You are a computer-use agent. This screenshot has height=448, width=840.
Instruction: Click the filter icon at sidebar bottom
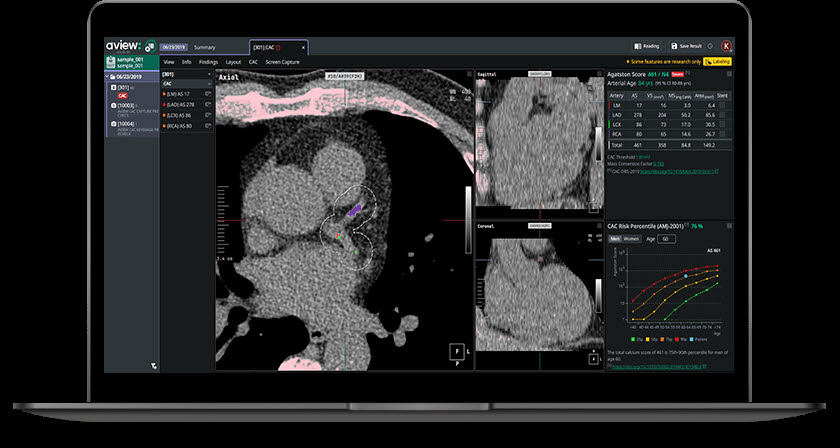pyautogui.click(x=153, y=367)
